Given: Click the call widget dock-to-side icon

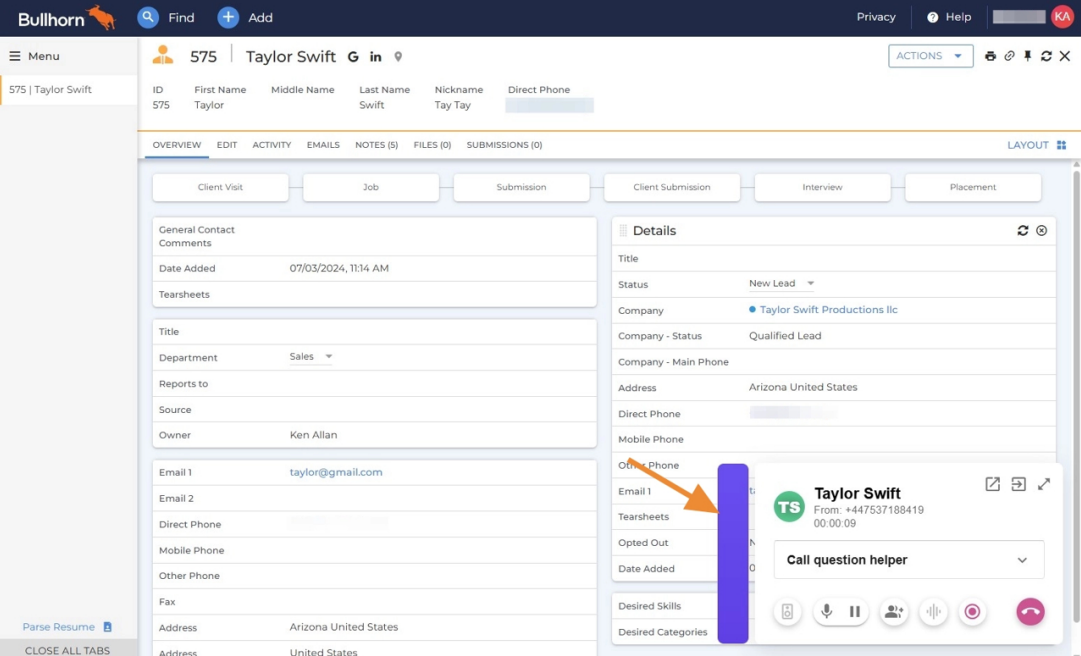Looking at the screenshot, I should click(x=1018, y=484).
